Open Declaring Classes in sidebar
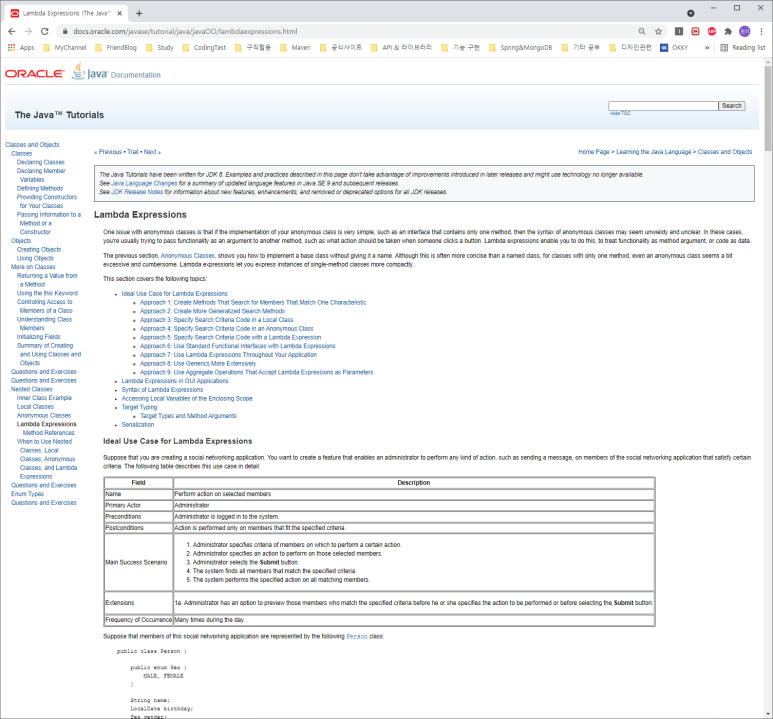773x719 pixels. pyautogui.click(x=41, y=162)
